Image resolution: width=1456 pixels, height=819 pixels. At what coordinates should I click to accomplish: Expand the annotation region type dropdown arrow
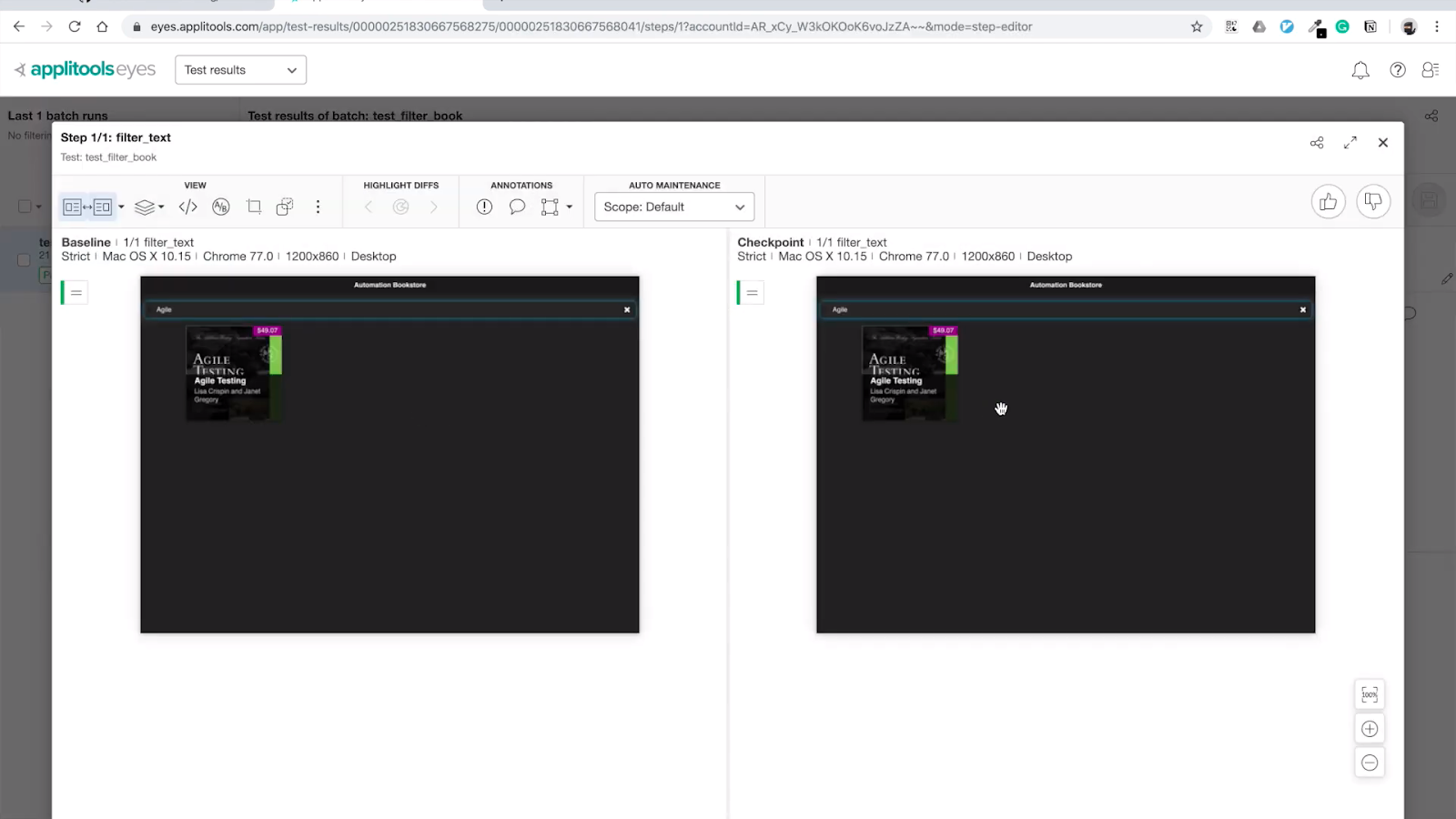pos(570,207)
